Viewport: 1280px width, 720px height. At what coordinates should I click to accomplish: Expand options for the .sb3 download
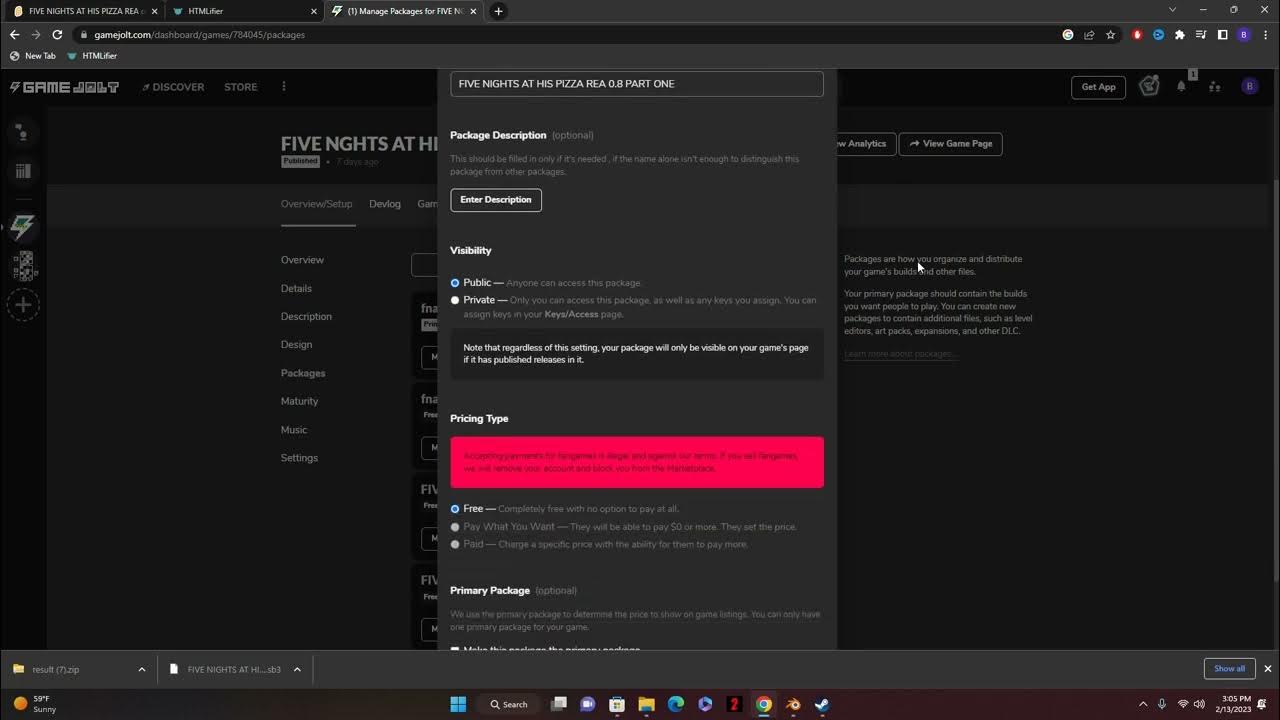(x=297, y=669)
